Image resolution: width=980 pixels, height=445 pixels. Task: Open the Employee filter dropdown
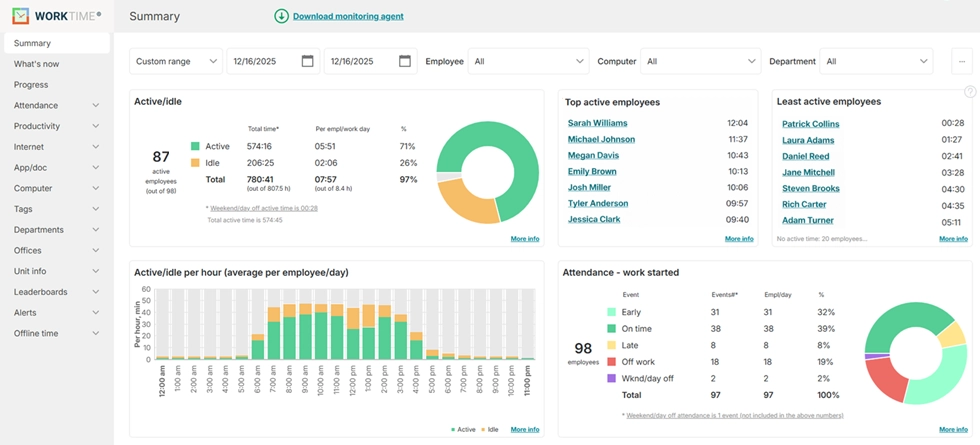[528, 61]
